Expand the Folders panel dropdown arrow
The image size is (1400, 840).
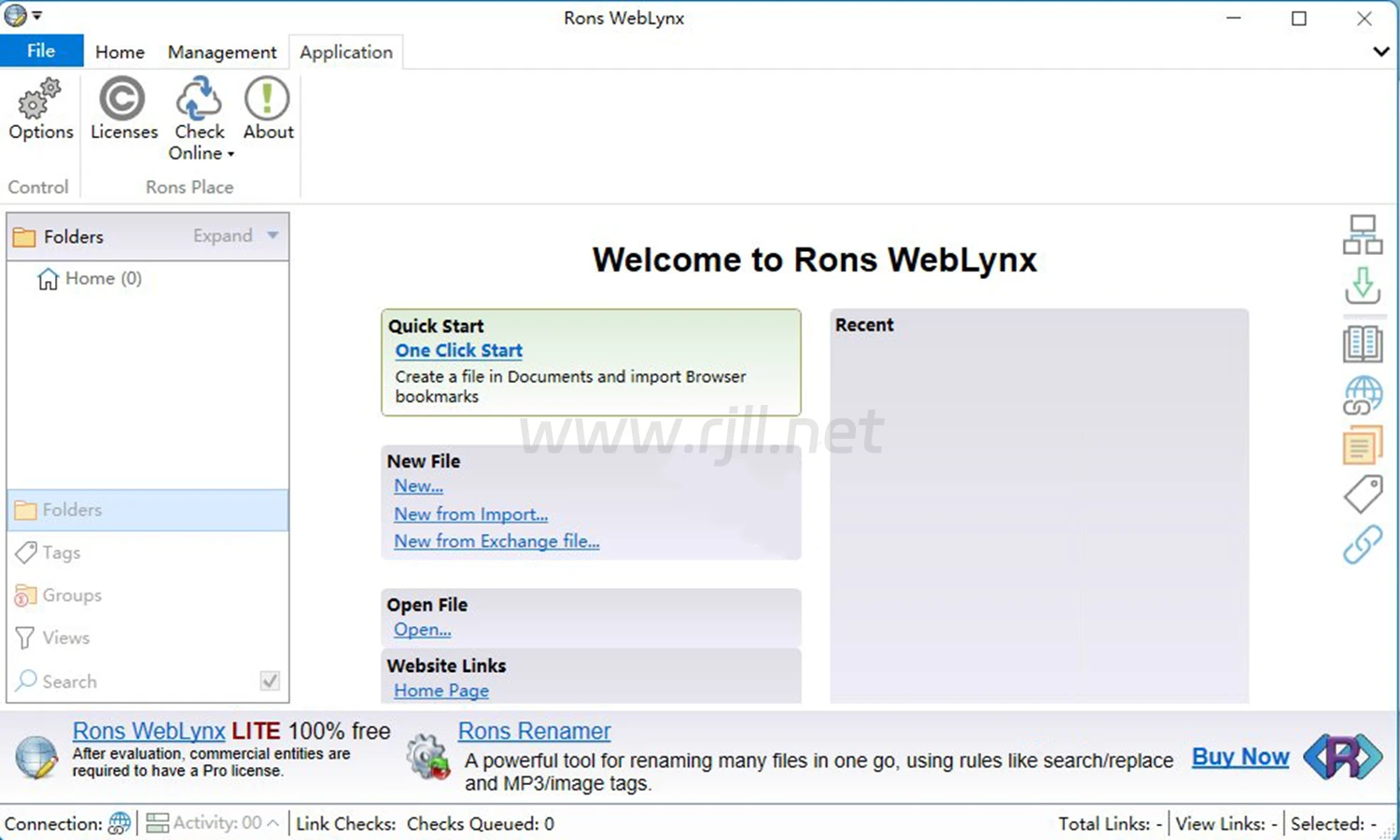[273, 235]
